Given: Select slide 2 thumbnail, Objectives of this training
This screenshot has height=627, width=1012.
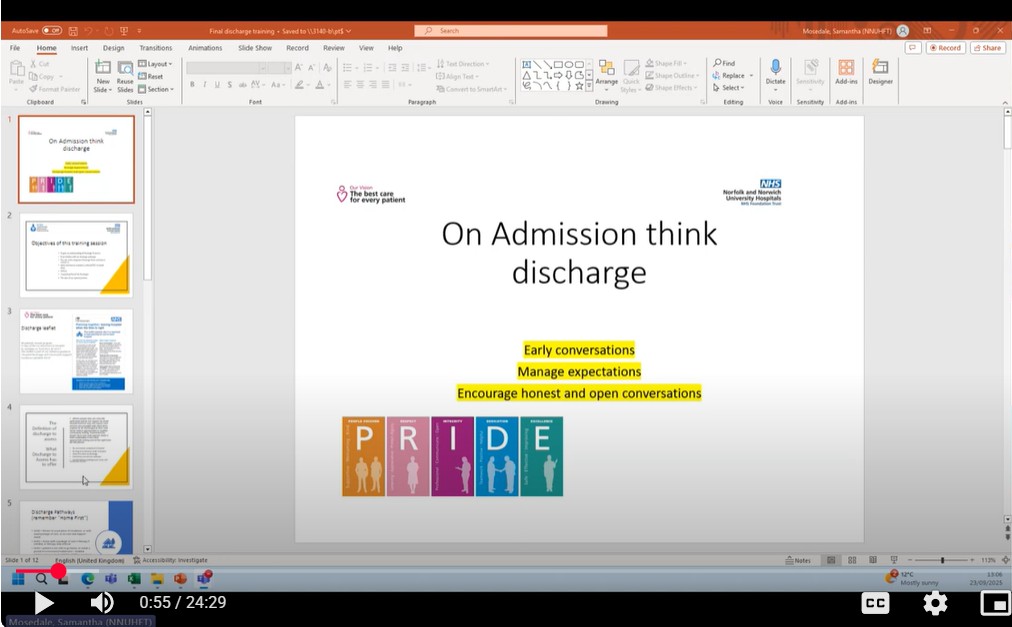Looking at the screenshot, I should coord(77,255).
